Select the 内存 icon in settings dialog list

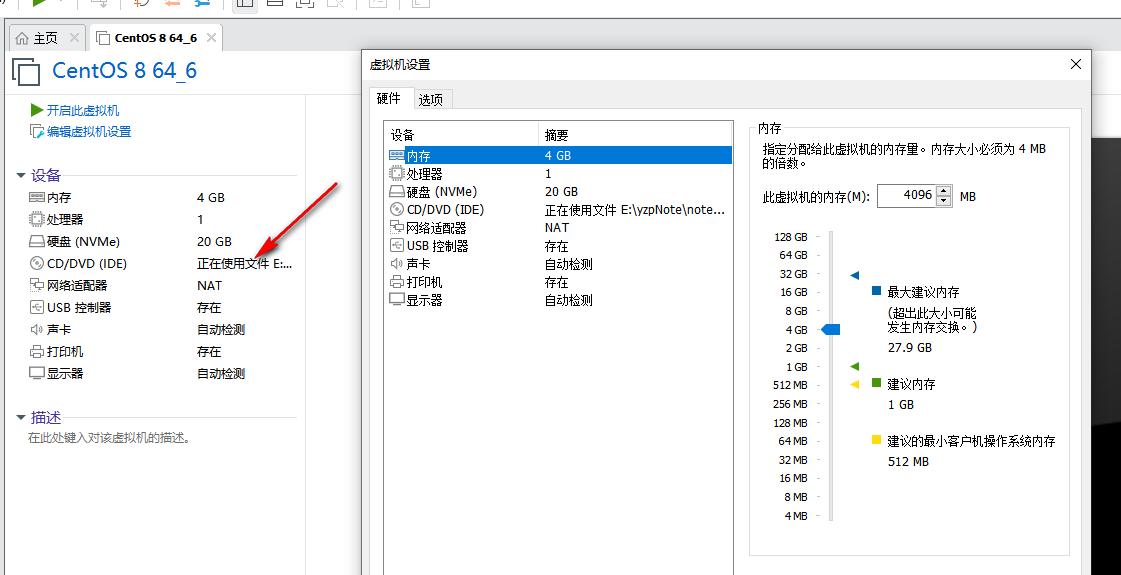tap(397, 155)
